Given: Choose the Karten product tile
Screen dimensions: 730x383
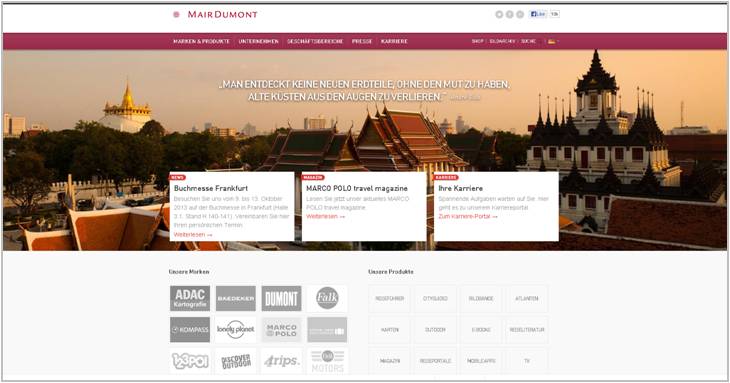Looking at the screenshot, I should click(x=390, y=329).
